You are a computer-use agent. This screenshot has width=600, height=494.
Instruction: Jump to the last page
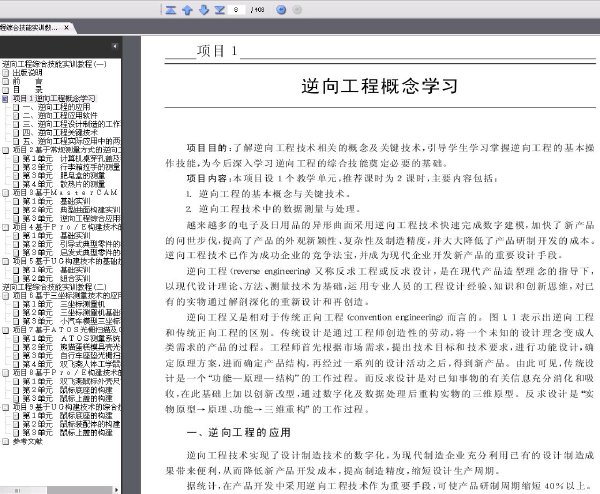coord(220,10)
